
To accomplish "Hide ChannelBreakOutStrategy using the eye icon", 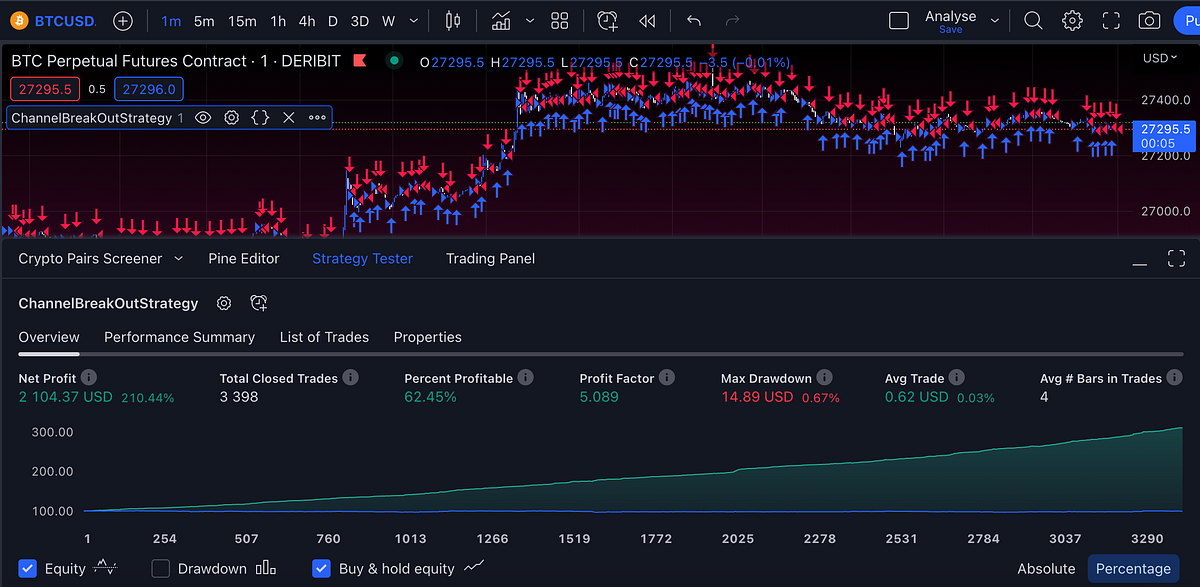I will 203,117.
